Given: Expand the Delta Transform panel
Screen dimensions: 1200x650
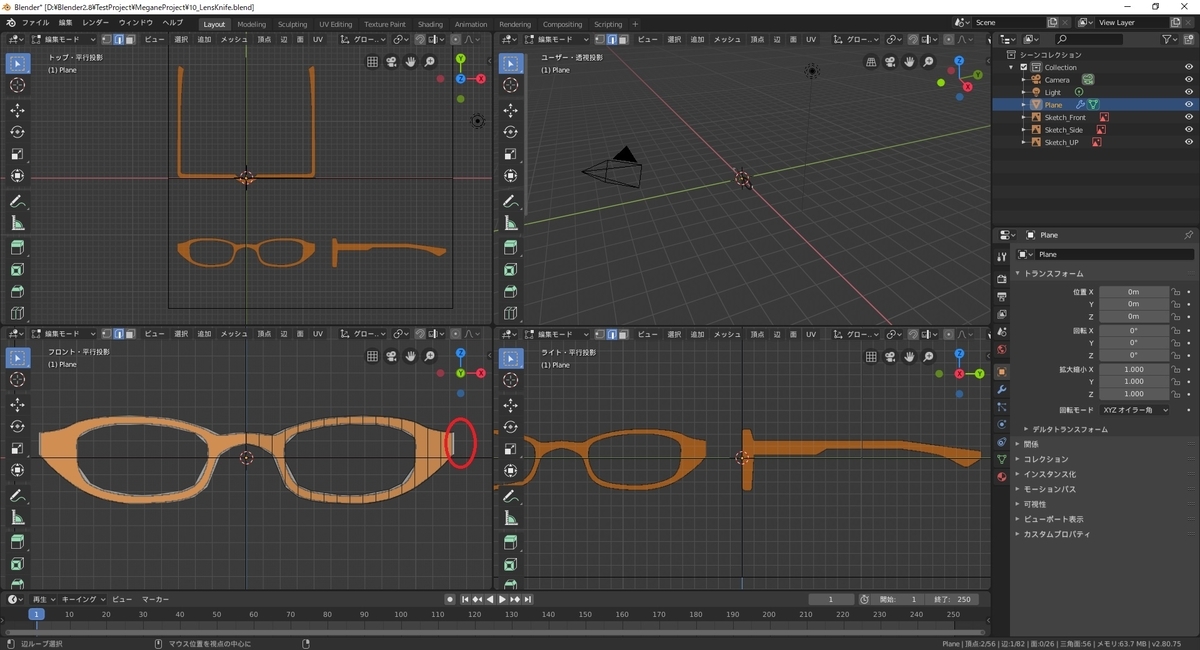Looking at the screenshot, I should [x=1069, y=429].
